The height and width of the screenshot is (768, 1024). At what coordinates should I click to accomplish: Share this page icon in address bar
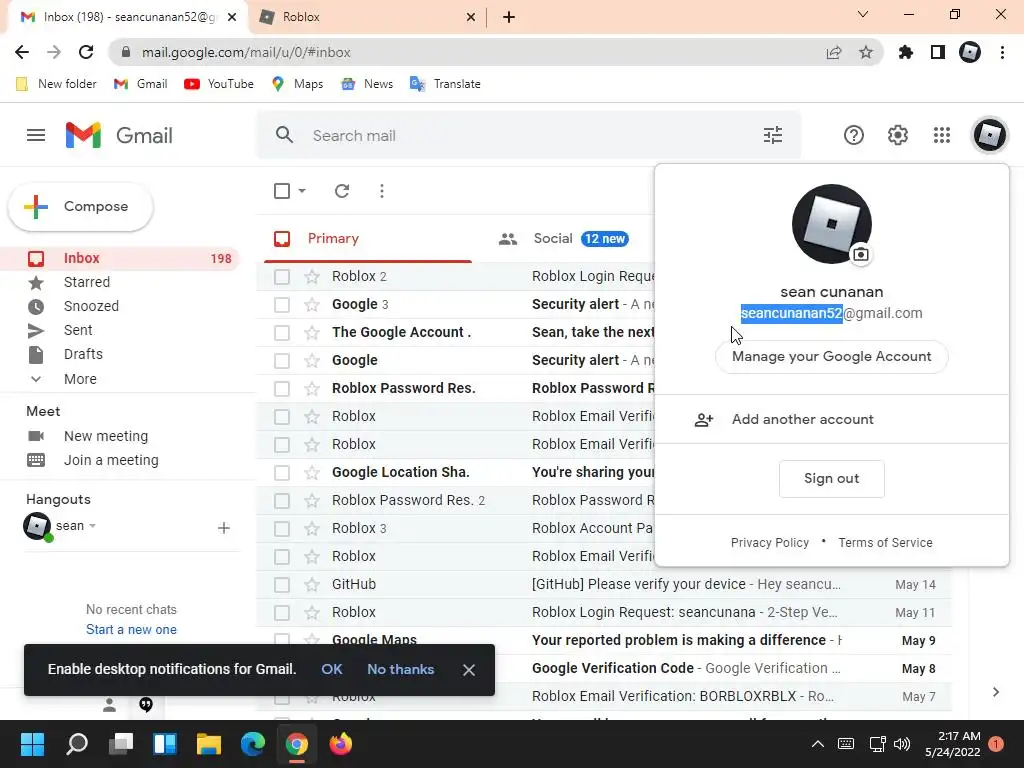point(833,52)
